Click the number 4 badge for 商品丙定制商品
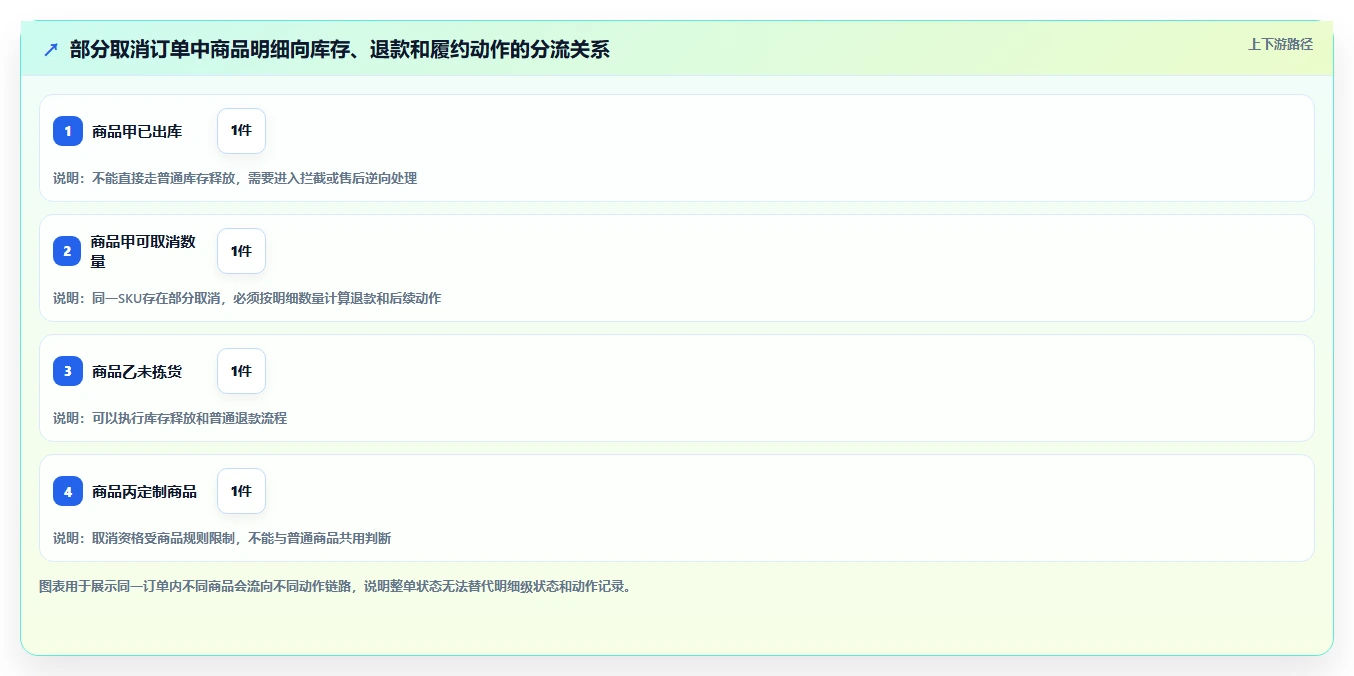Screen dimensions: 1354x676 (68, 491)
